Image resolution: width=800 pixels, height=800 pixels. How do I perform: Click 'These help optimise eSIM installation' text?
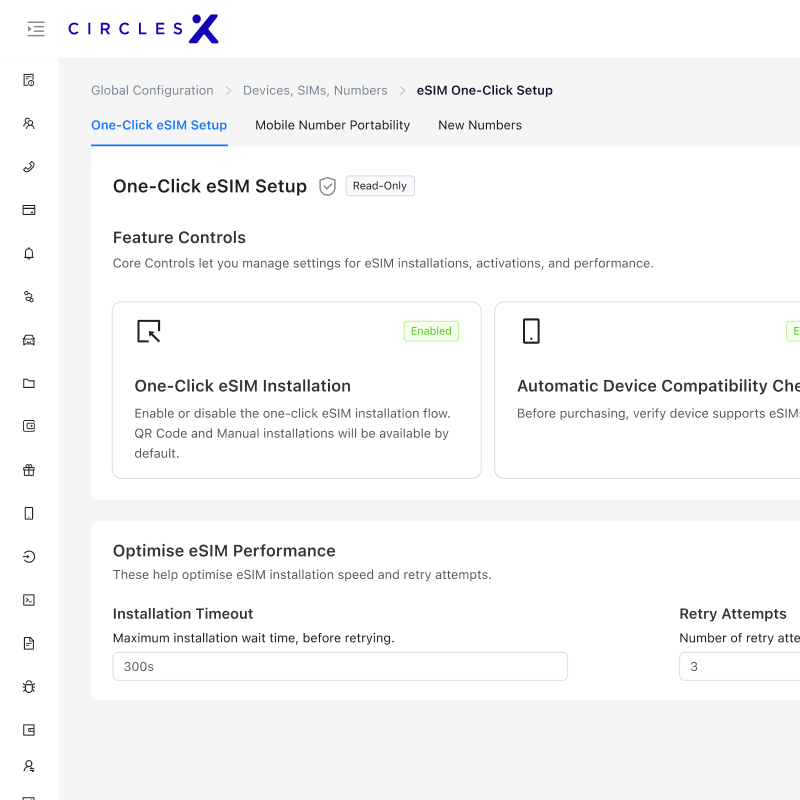click(x=302, y=575)
